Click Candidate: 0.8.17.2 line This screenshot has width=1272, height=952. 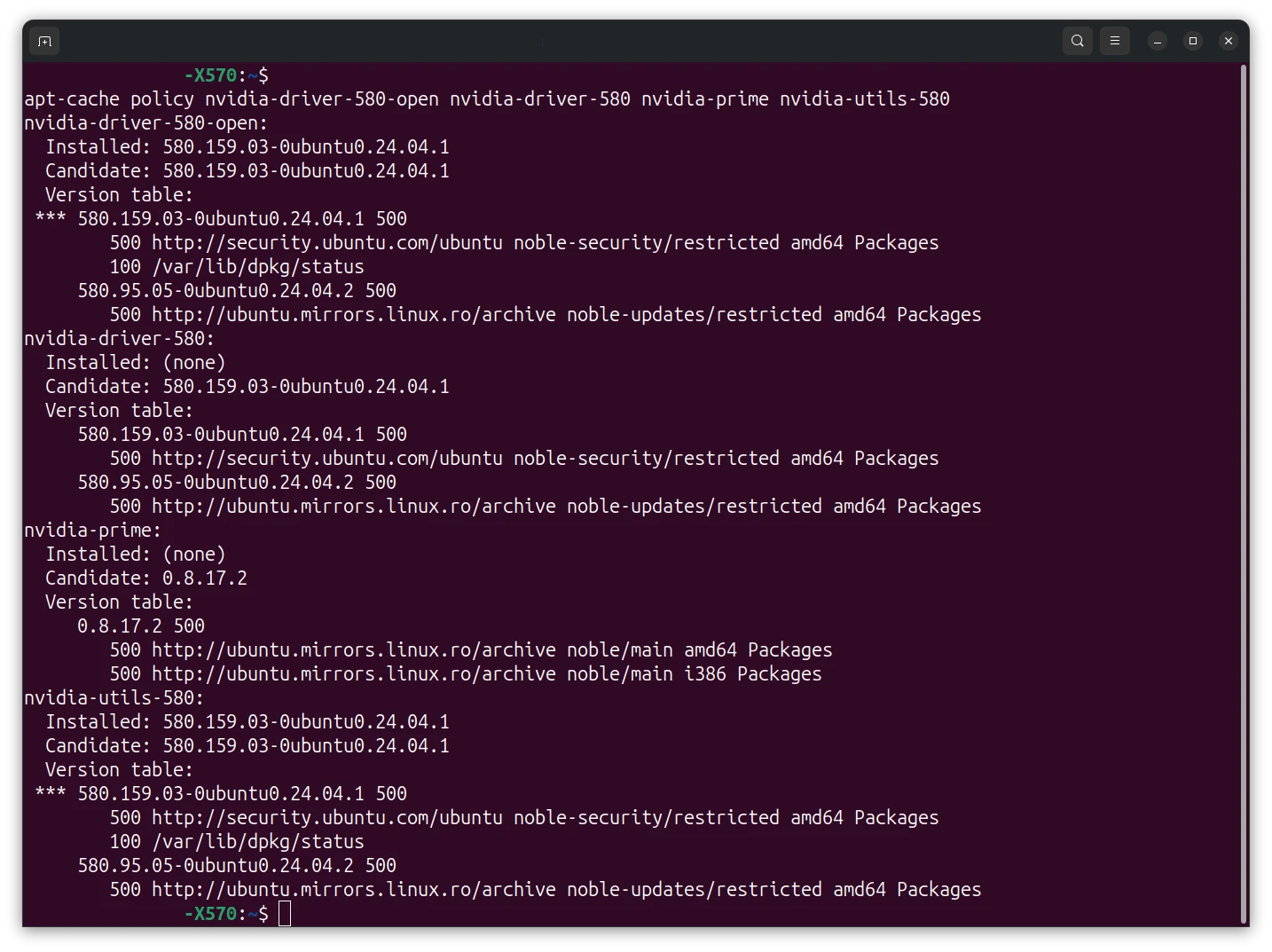[146, 578]
